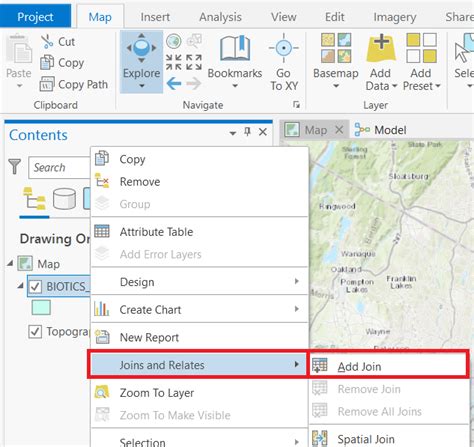
Task: Switch to the Analysis ribbon tab
Action: 220,17
